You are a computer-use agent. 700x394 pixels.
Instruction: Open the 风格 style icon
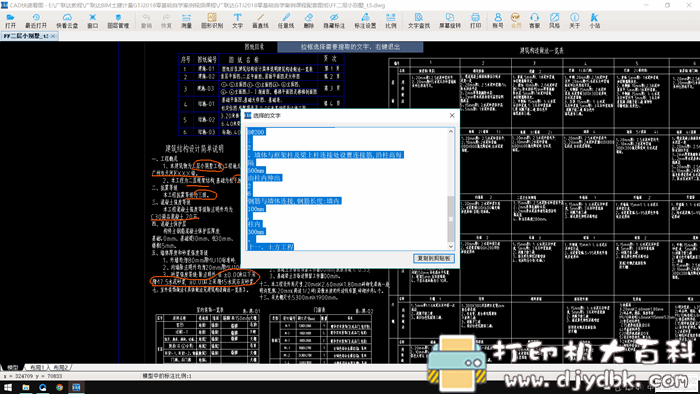(x=554, y=21)
